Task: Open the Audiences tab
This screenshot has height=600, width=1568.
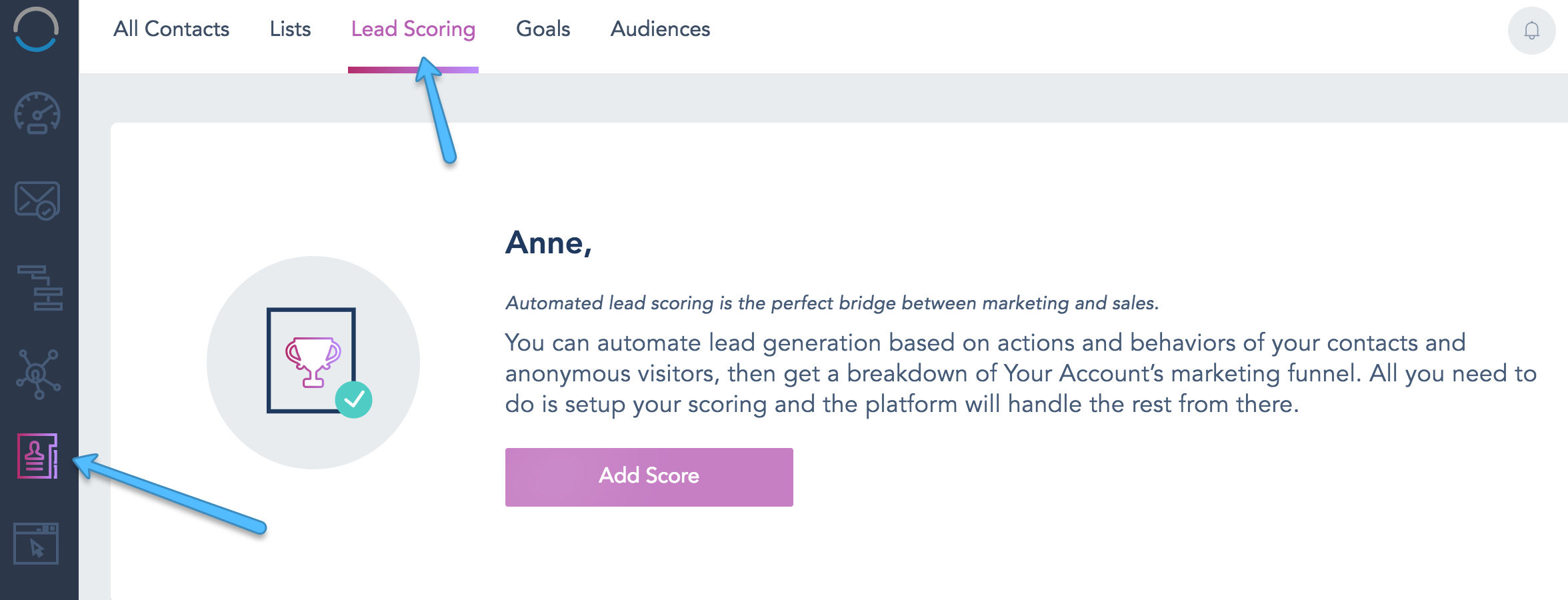Action: (x=660, y=29)
